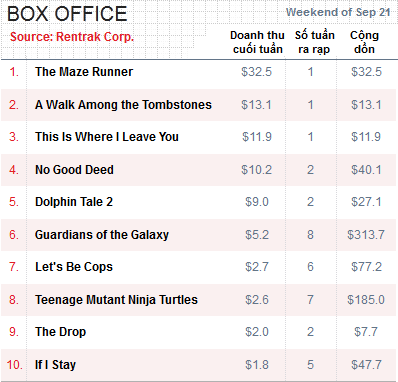Select the Doanh thu cuối tuần column header
Screen dimensions: 398x382
(257, 42)
